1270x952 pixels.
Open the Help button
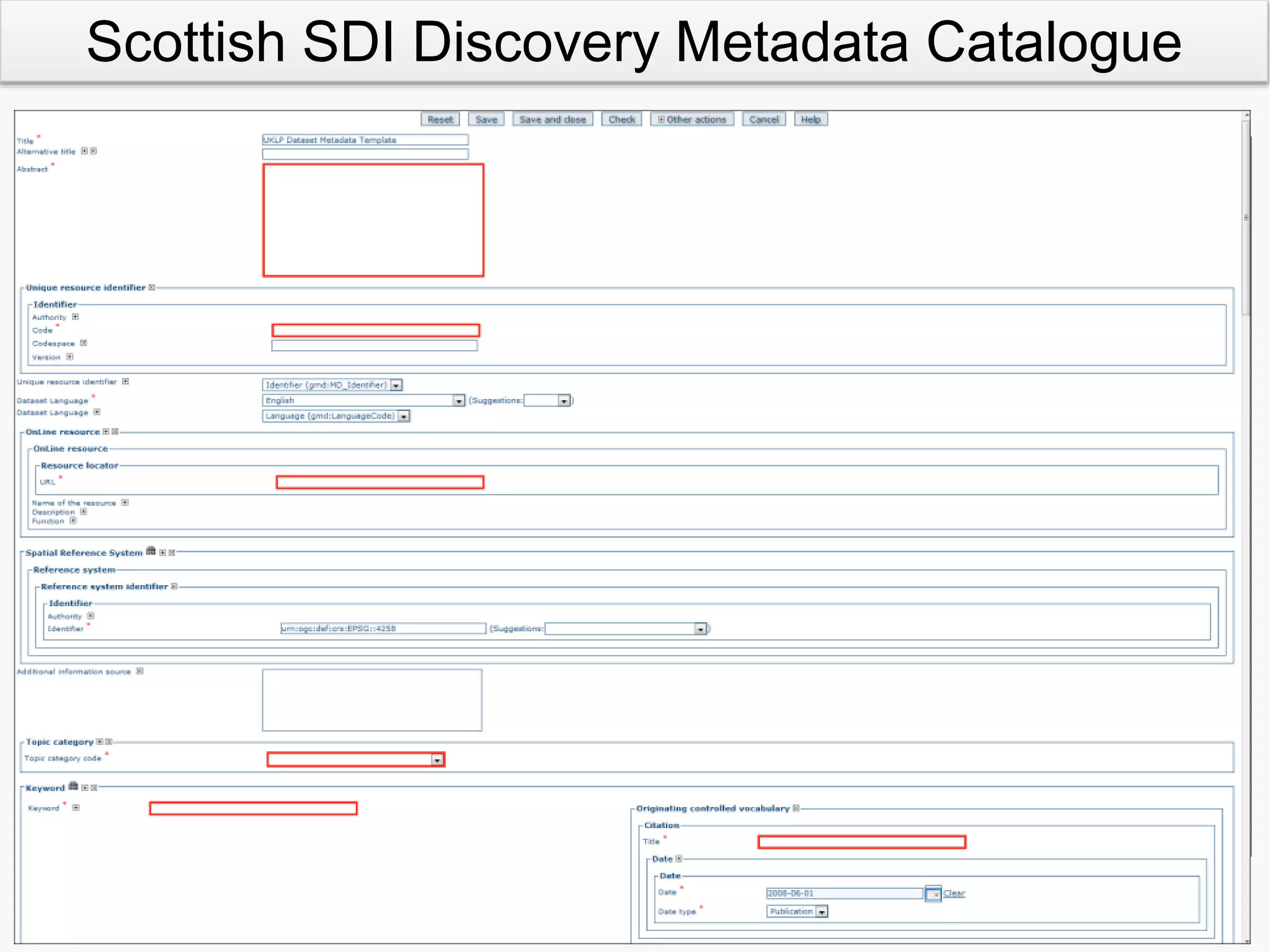[x=810, y=120]
